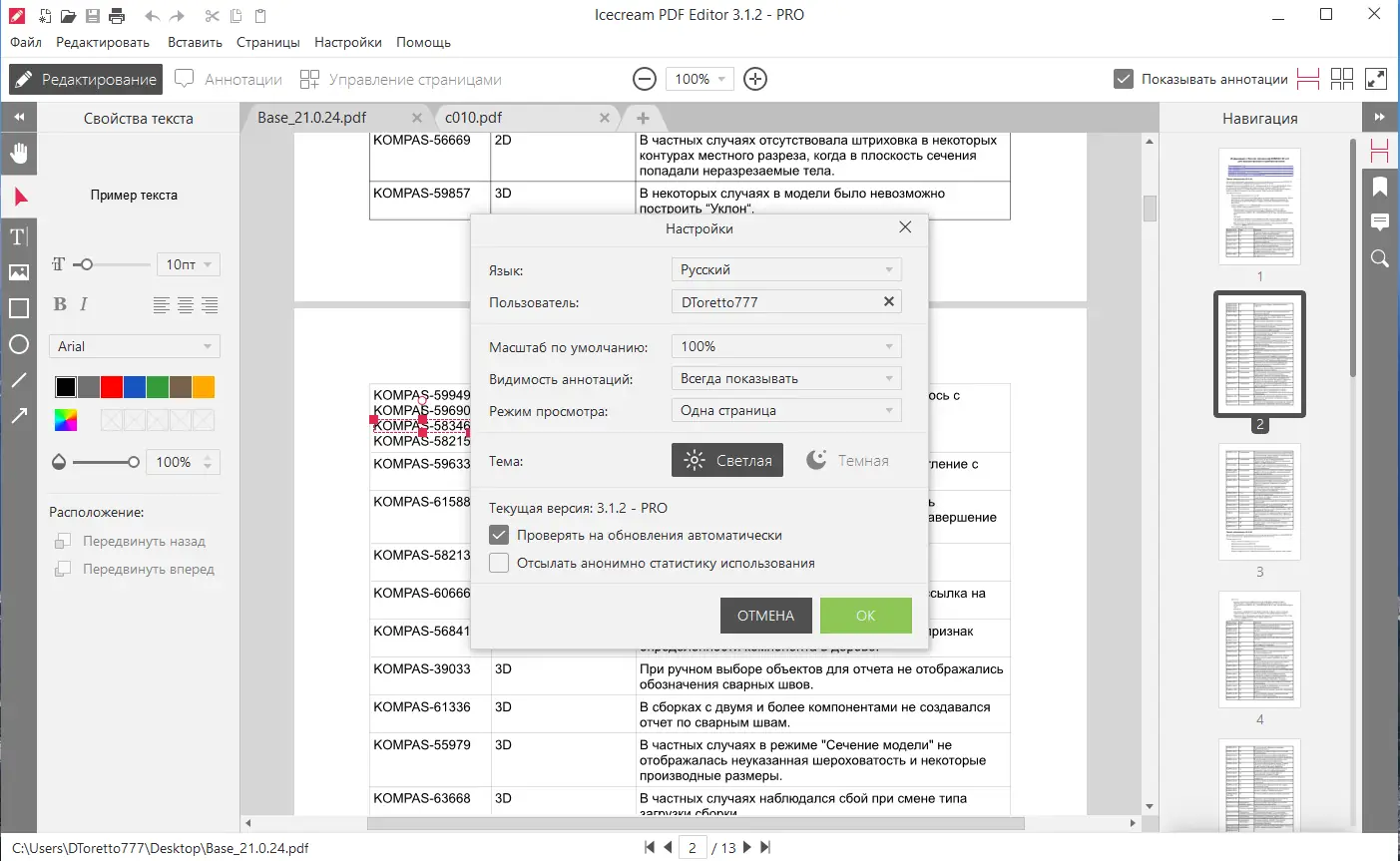Viewport: 1400px width, 861px height.
Task: Uncheck "Проверять на обновления автоматически"
Action: (499, 535)
